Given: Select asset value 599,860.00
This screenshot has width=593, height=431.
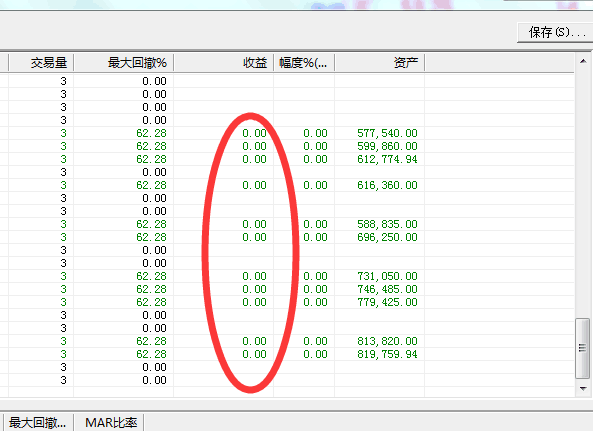Looking at the screenshot, I should [x=387, y=146].
